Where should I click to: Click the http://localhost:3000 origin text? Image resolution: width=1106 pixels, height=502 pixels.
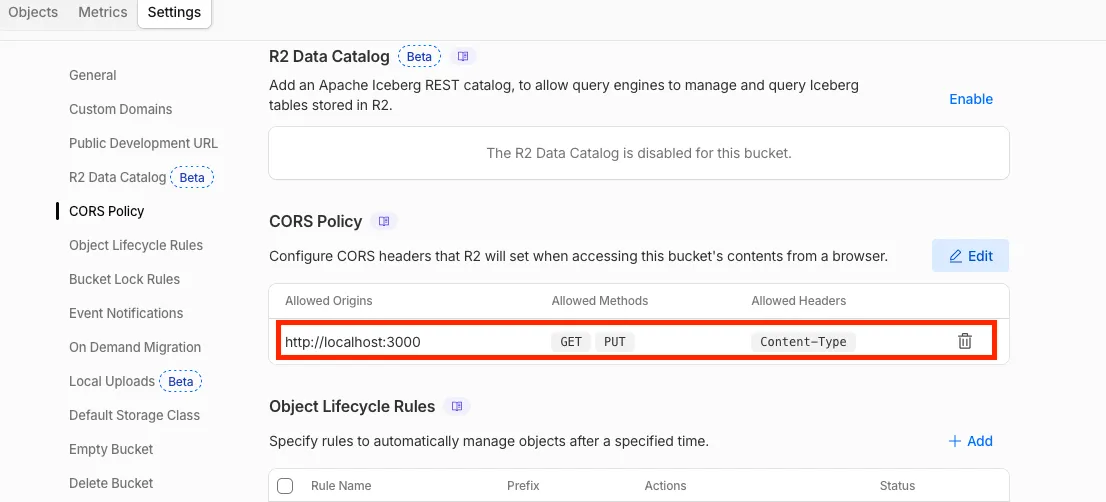[x=353, y=342]
